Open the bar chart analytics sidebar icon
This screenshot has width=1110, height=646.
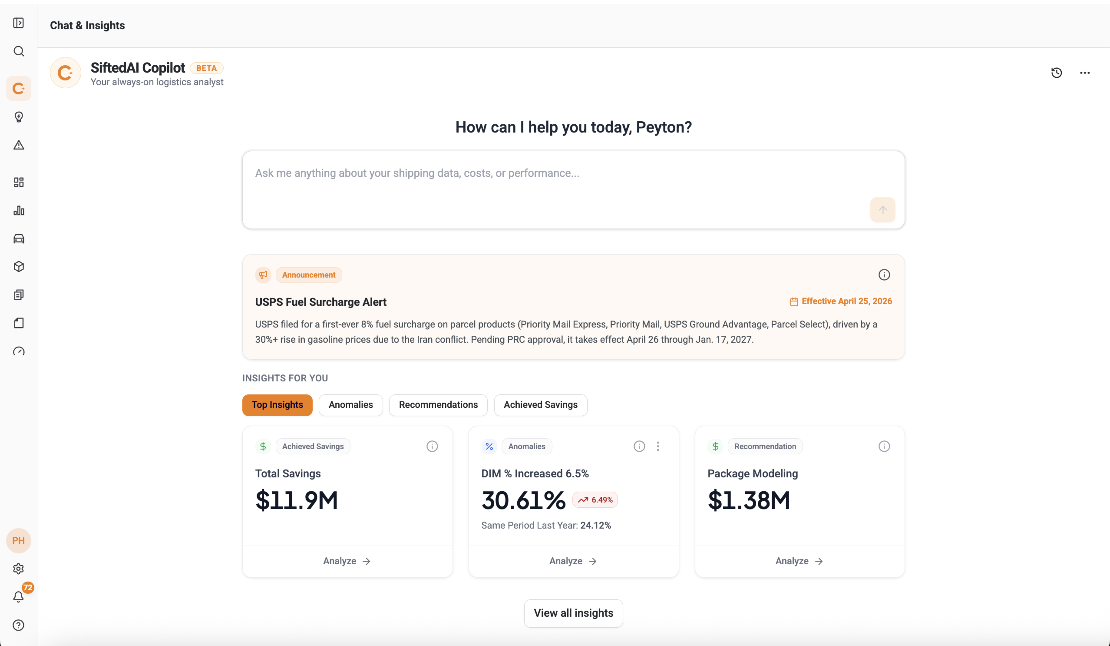(x=18, y=211)
